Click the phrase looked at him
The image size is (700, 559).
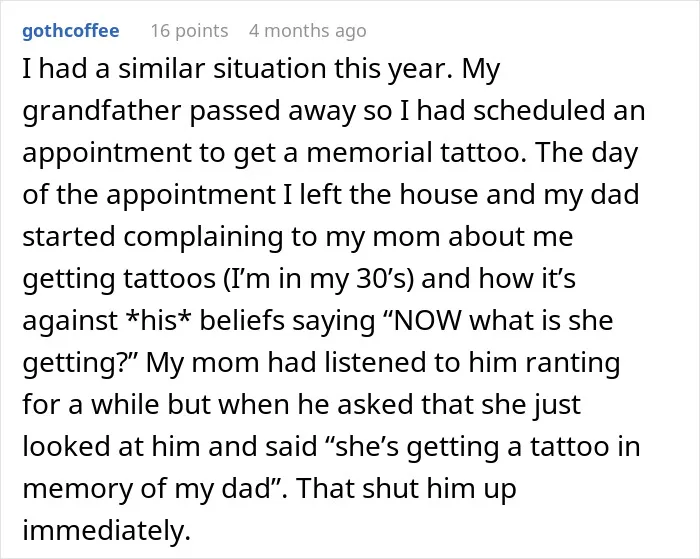(x=111, y=446)
